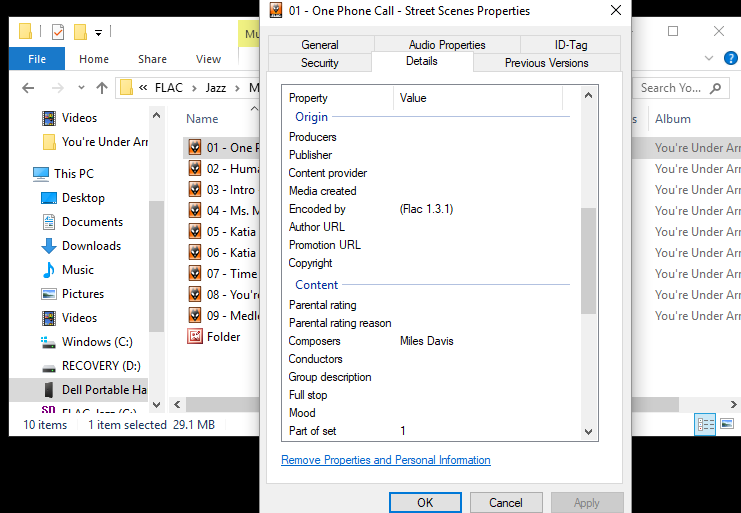Viewport: 741px width, 513px height.
Task: Click the Music folder in sidebar
Action: [77, 270]
